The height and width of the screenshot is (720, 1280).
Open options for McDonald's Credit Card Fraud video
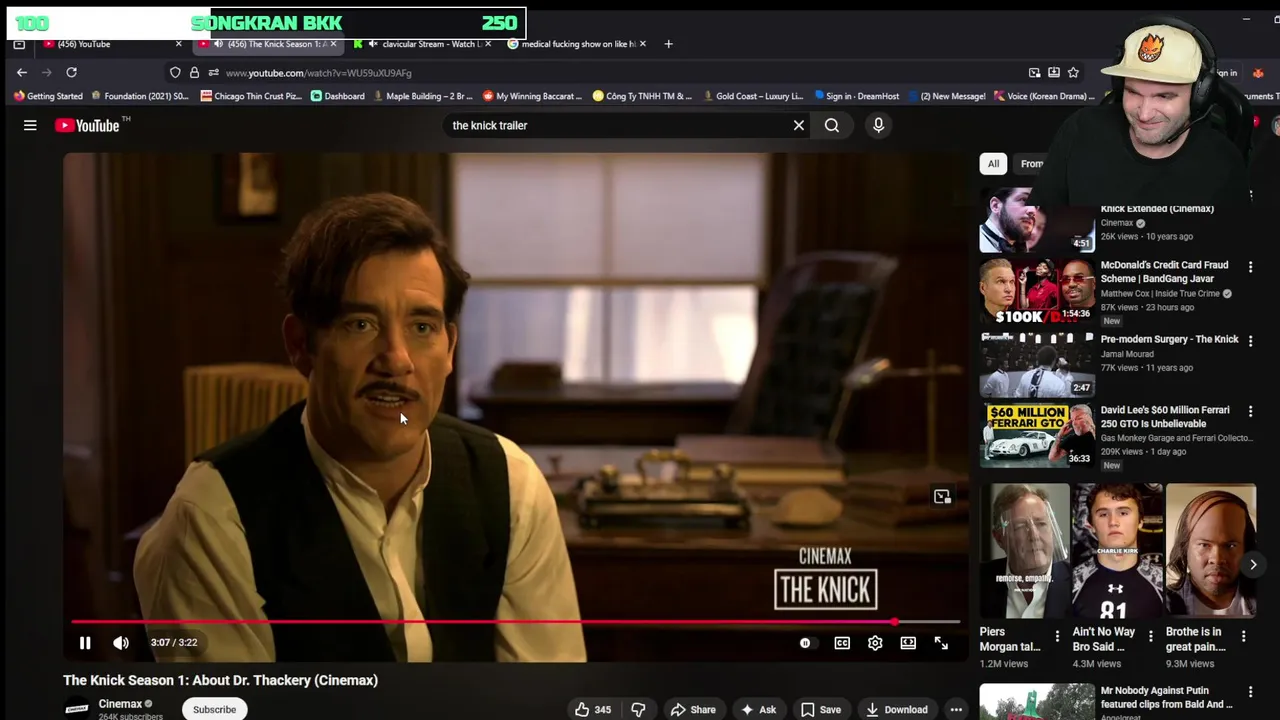[1250, 266]
